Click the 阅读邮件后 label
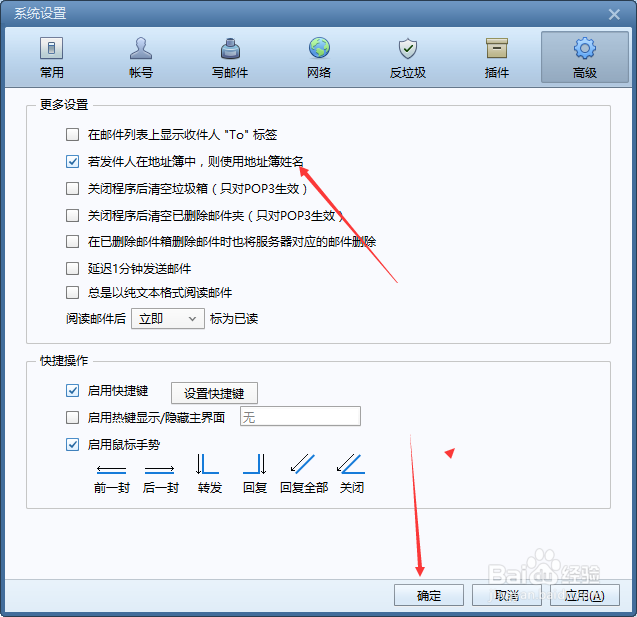The width and height of the screenshot is (637, 617). (x=96, y=319)
